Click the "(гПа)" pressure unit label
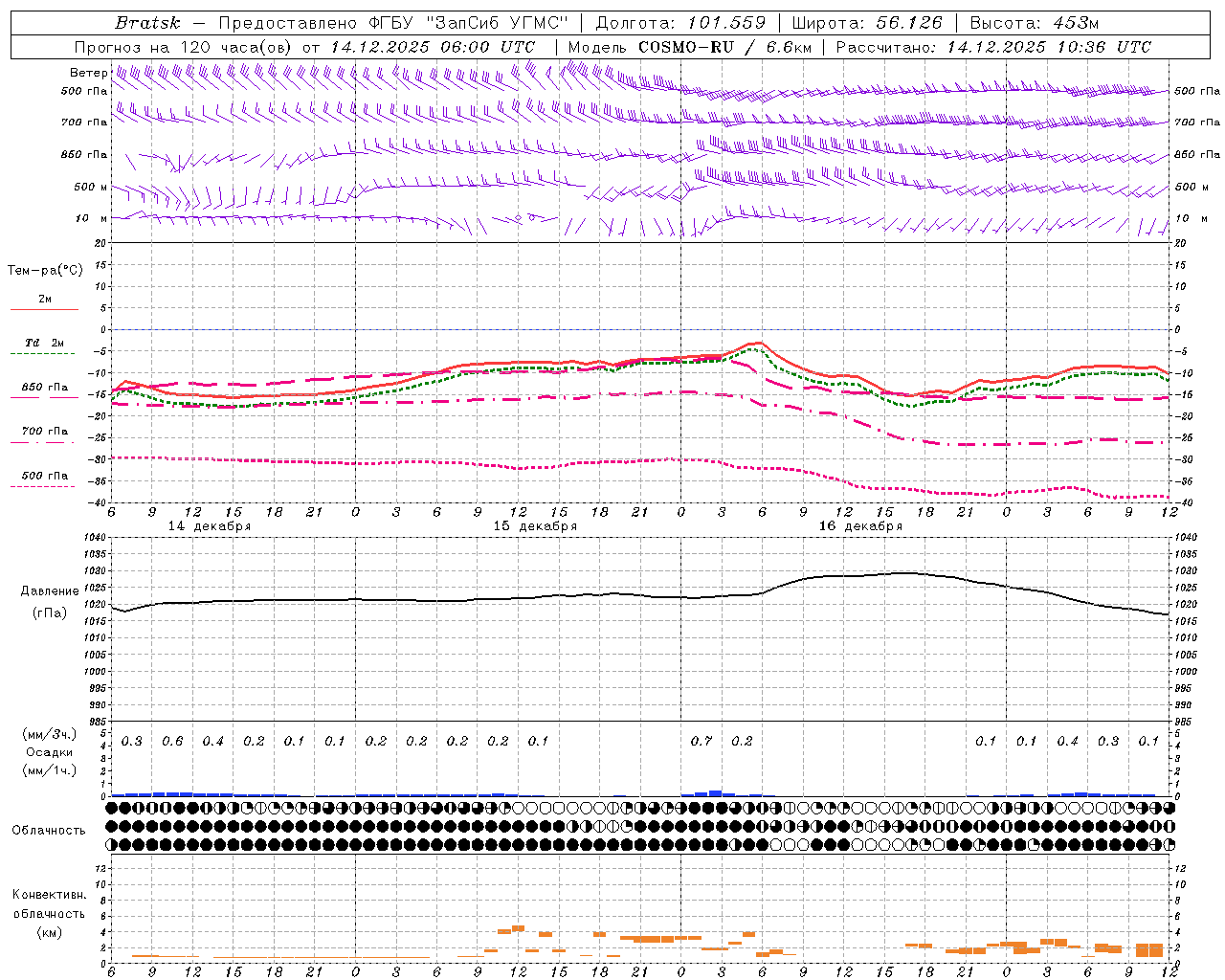 (50, 613)
